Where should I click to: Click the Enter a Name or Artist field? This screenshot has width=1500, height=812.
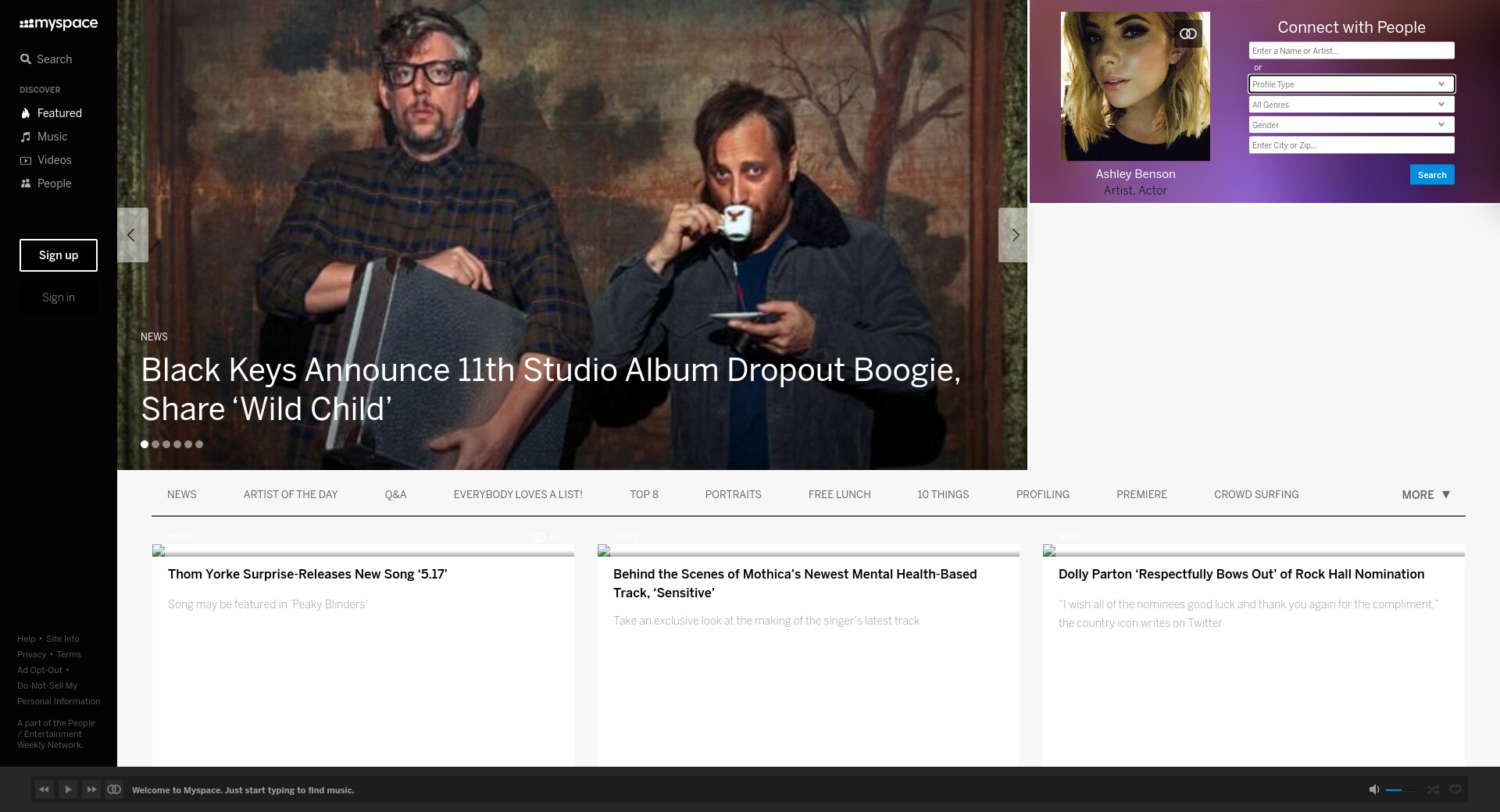[1351, 51]
